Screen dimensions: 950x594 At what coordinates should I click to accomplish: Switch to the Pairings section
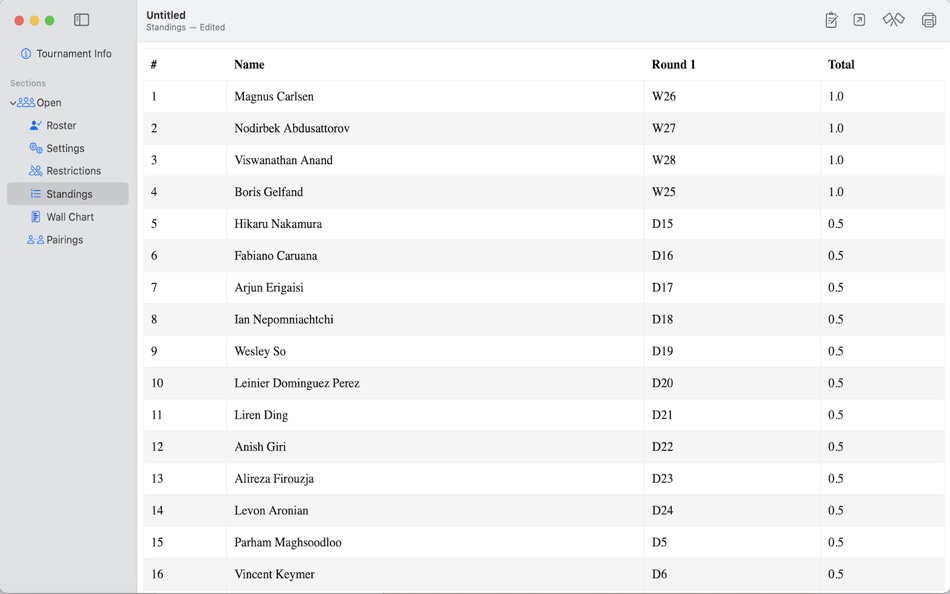click(x=63, y=239)
